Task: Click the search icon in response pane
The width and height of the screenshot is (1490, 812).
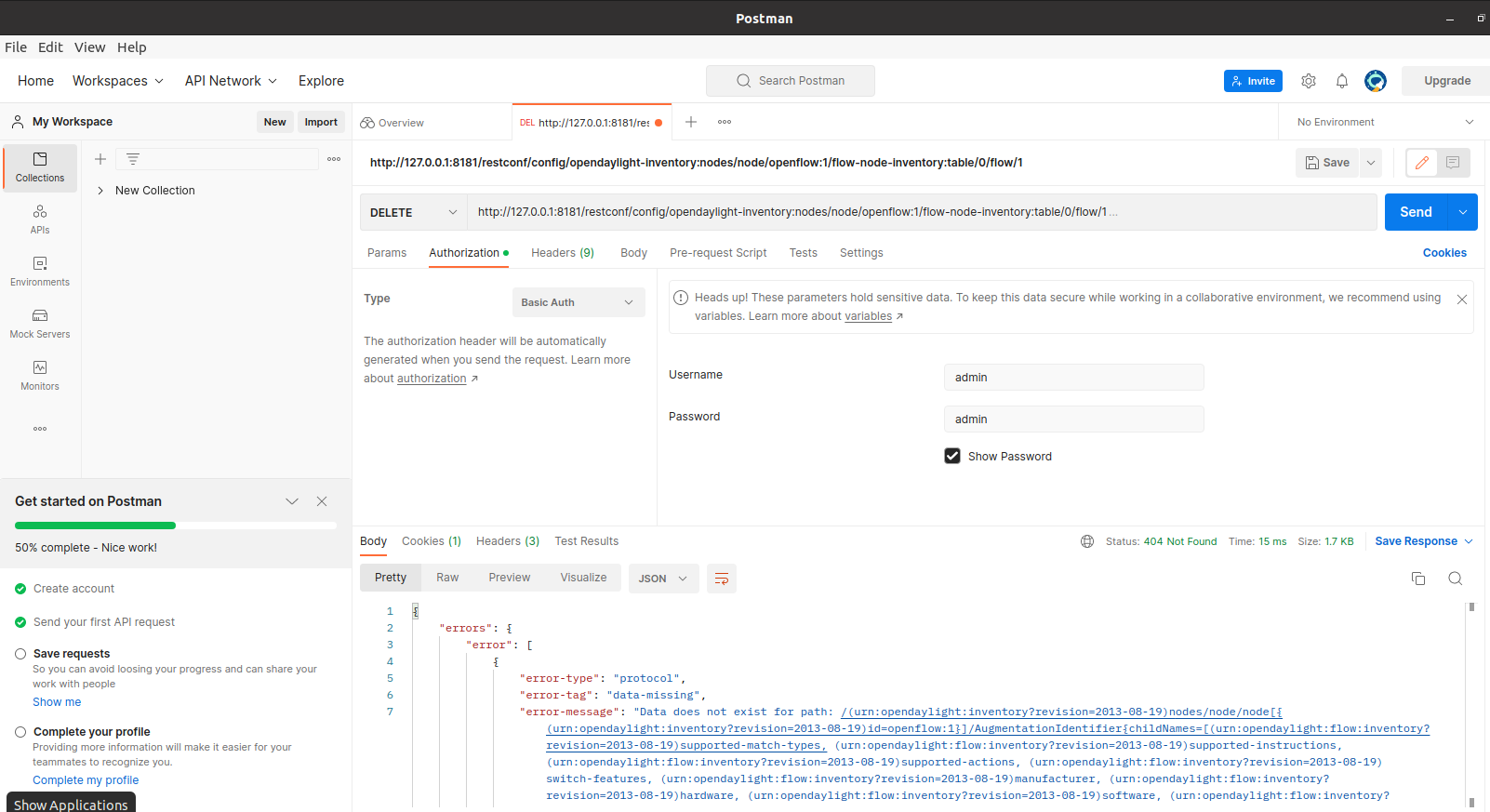Action: (x=1456, y=579)
